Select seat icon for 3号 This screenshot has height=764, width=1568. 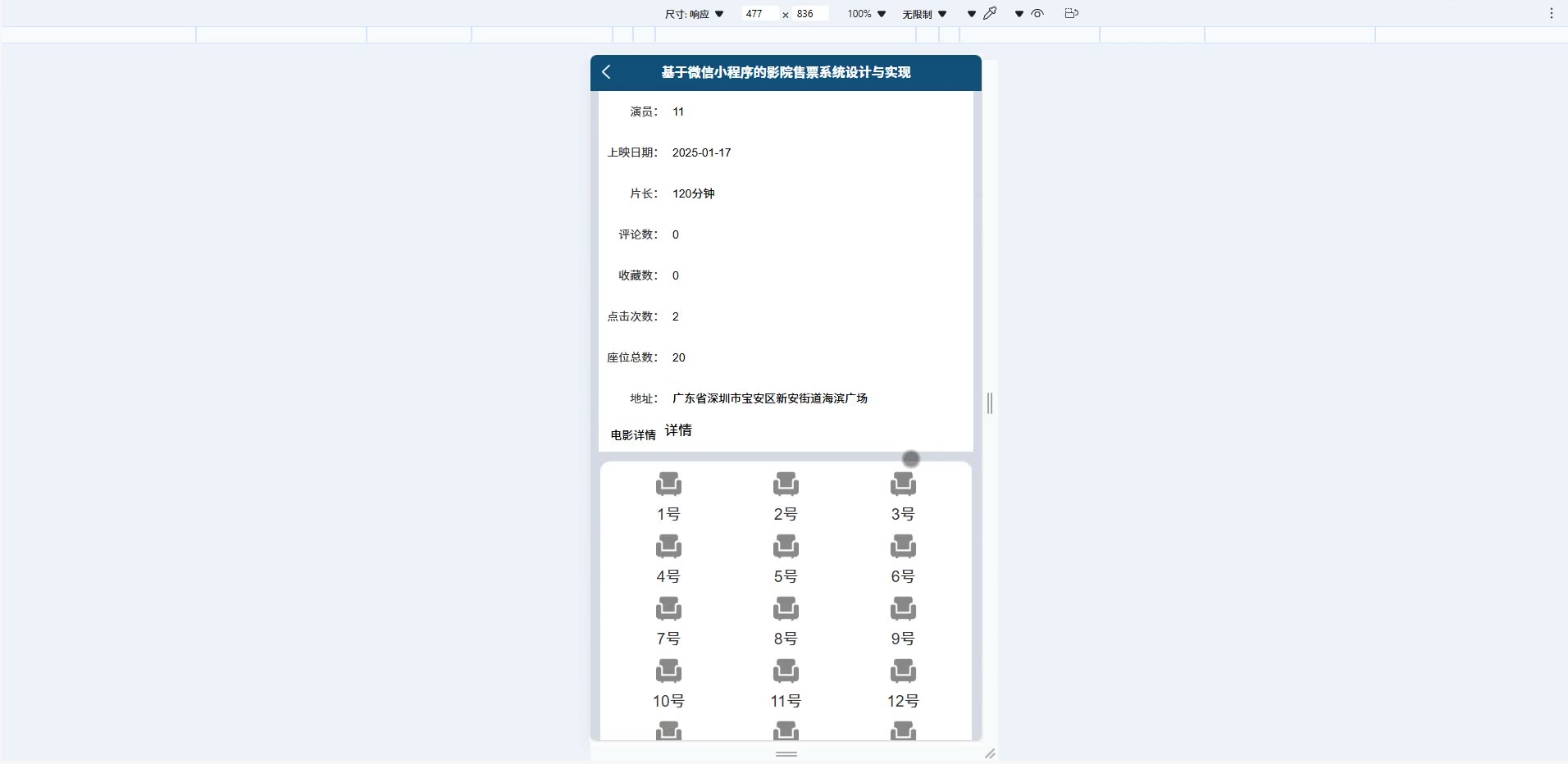[903, 484]
